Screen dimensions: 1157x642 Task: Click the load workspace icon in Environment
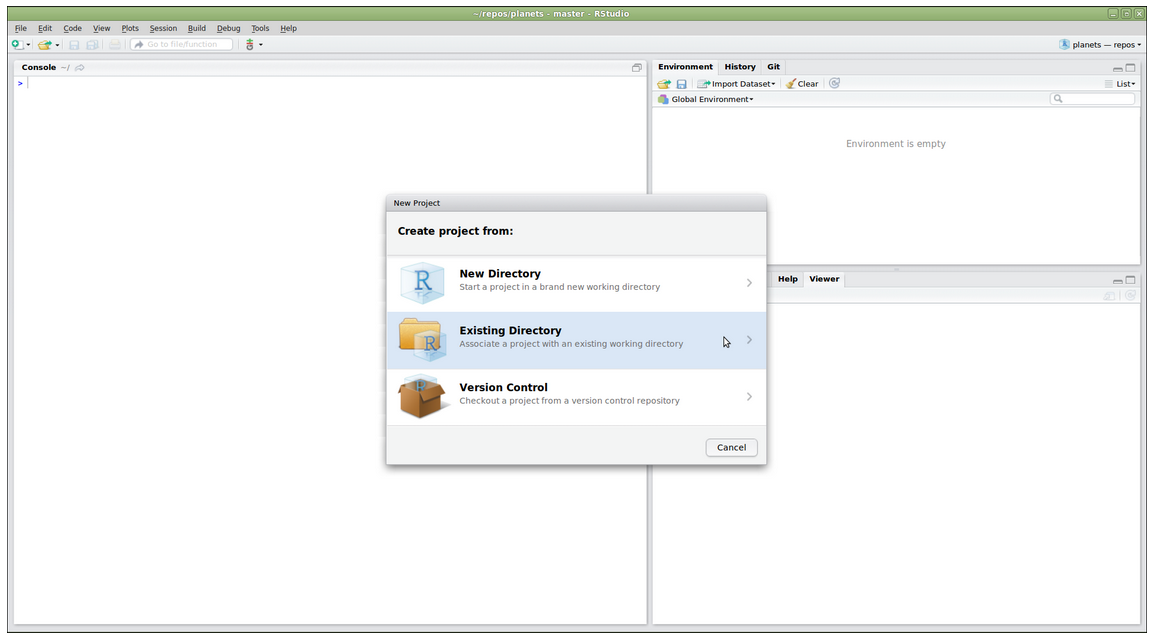tap(664, 84)
